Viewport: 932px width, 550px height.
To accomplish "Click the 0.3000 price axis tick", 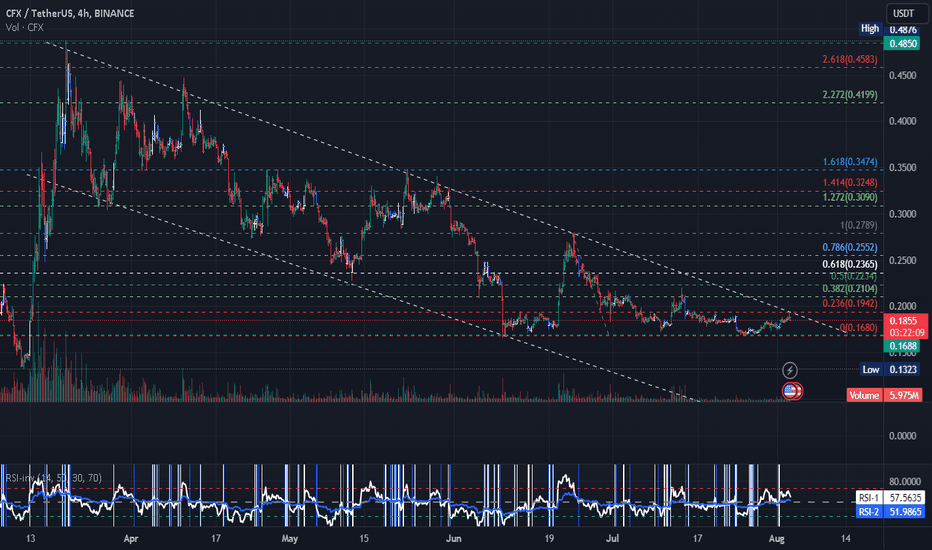I will coord(902,214).
